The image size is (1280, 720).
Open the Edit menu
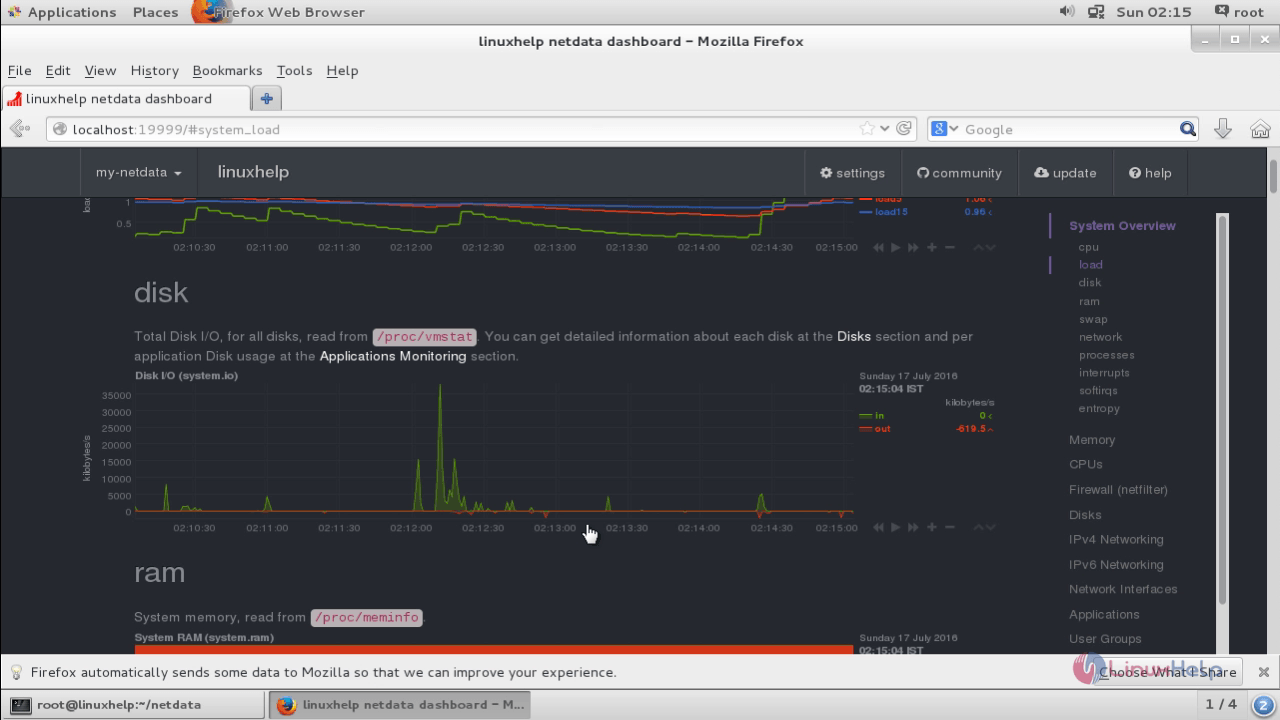(58, 71)
